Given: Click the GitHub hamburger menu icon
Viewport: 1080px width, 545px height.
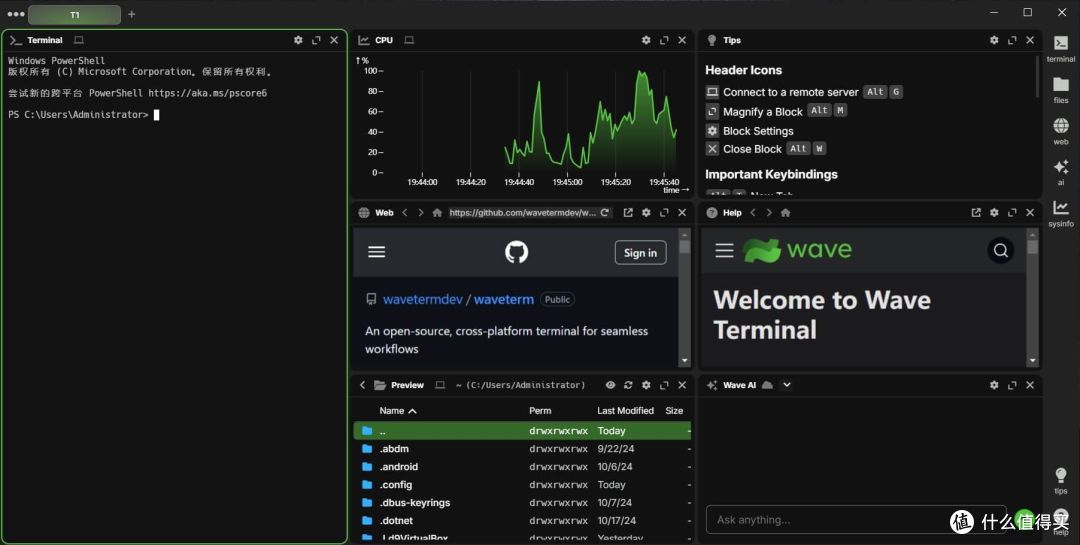Looking at the screenshot, I should pyautogui.click(x=376, y=252).
